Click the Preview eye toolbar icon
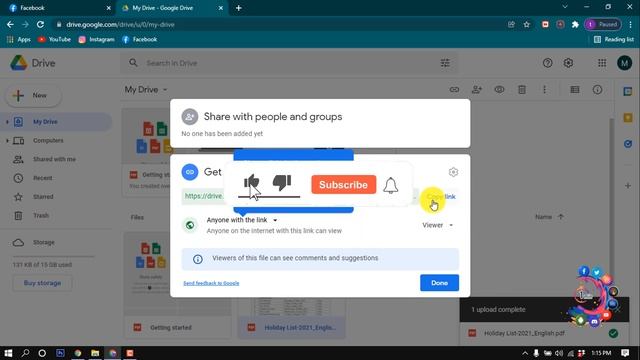The width and height of the screenshot is (640, 360). pos(499,89)
